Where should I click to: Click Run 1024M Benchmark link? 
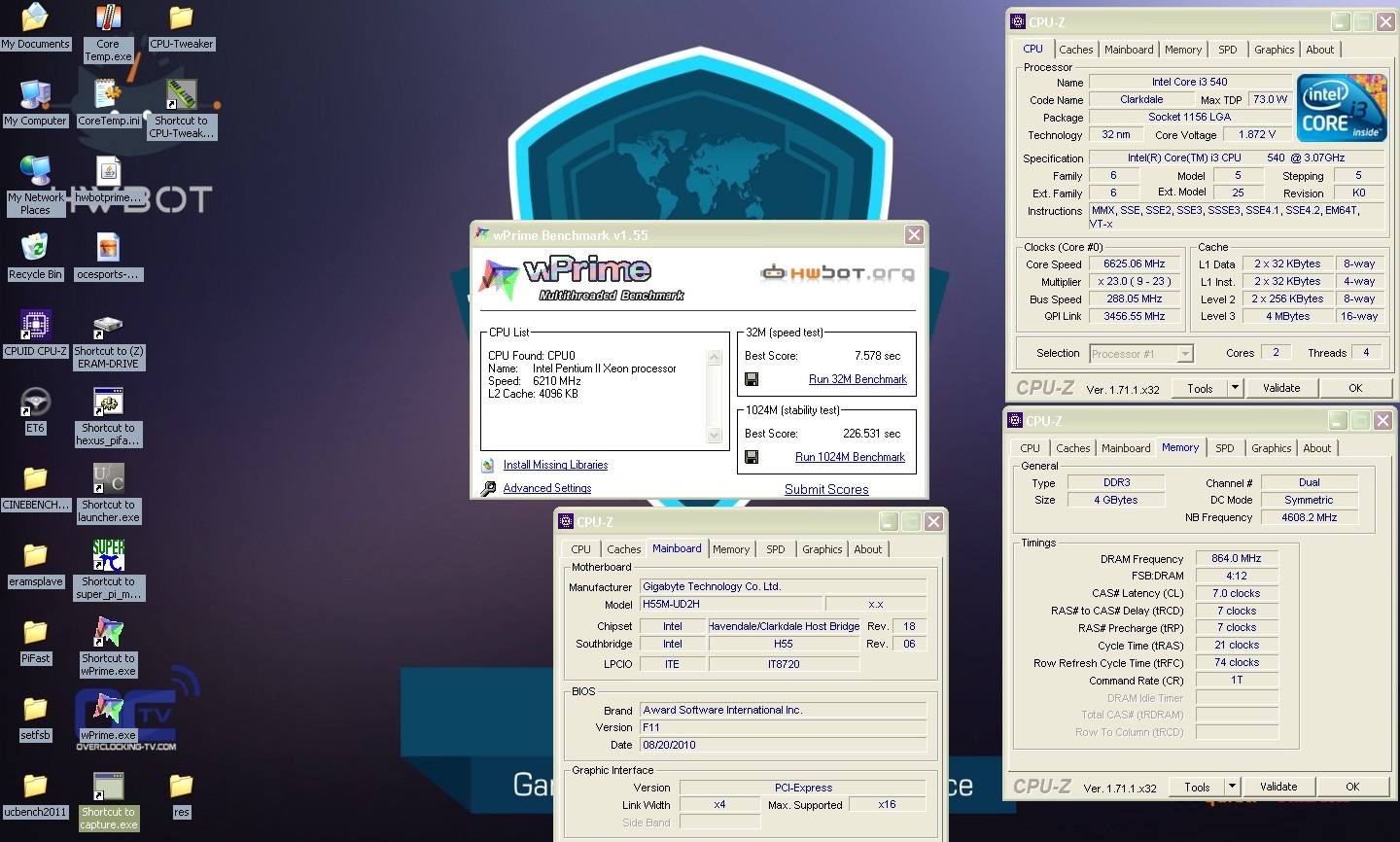coord(850,457)
